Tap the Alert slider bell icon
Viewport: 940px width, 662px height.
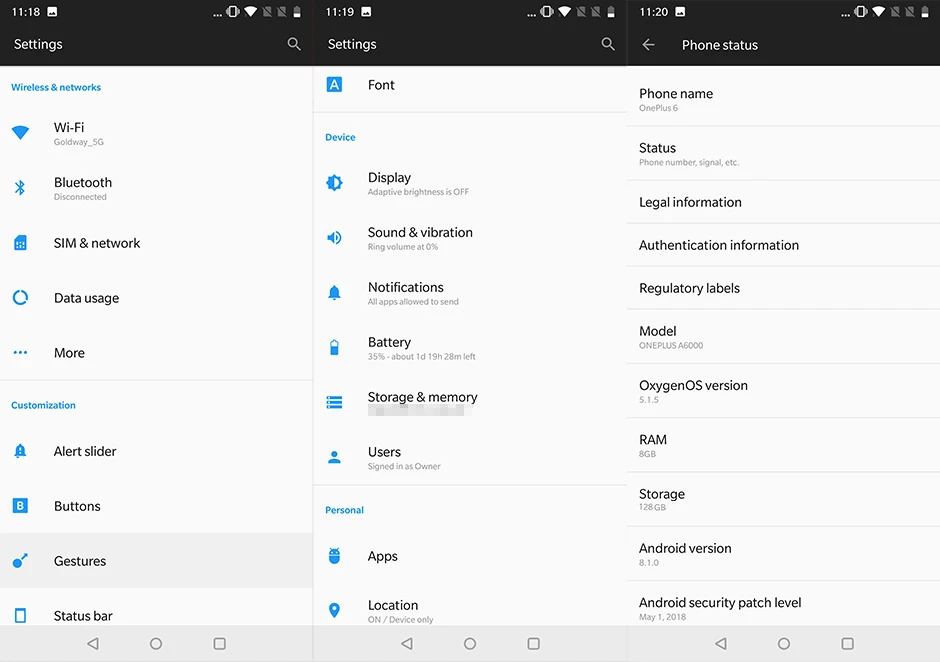[20, 451]
